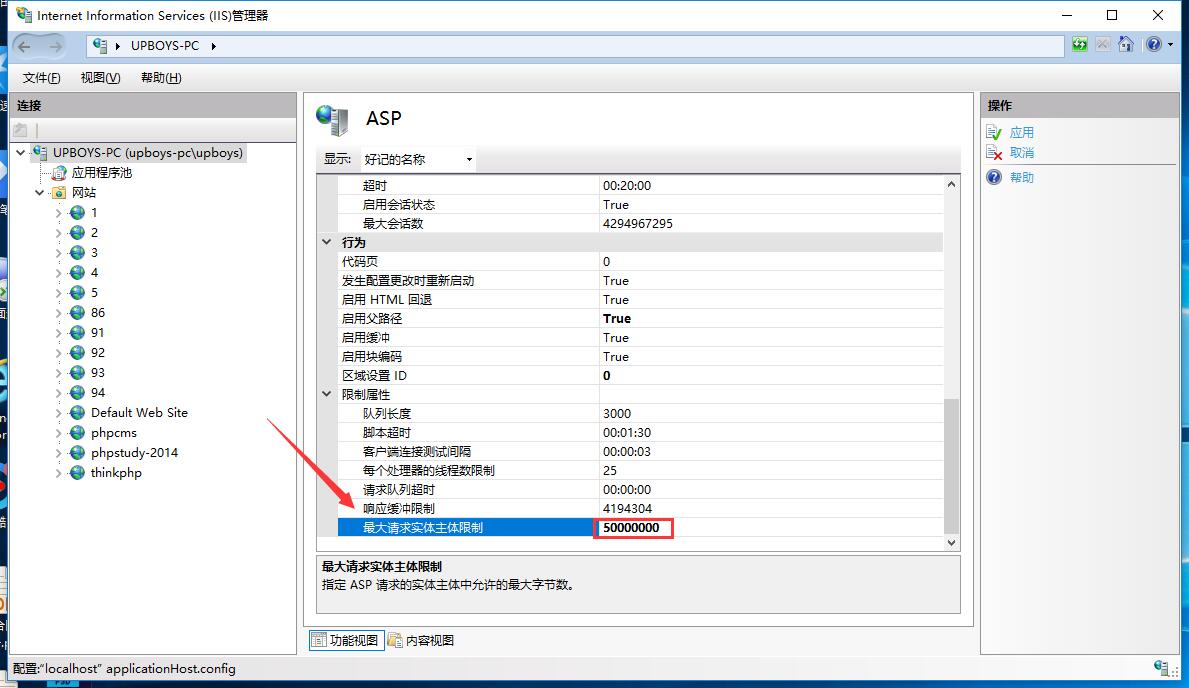The height and width of the screenshot is (688, 1189).
Task: Expand site 1 in tree
Action: tap(58, 213)
